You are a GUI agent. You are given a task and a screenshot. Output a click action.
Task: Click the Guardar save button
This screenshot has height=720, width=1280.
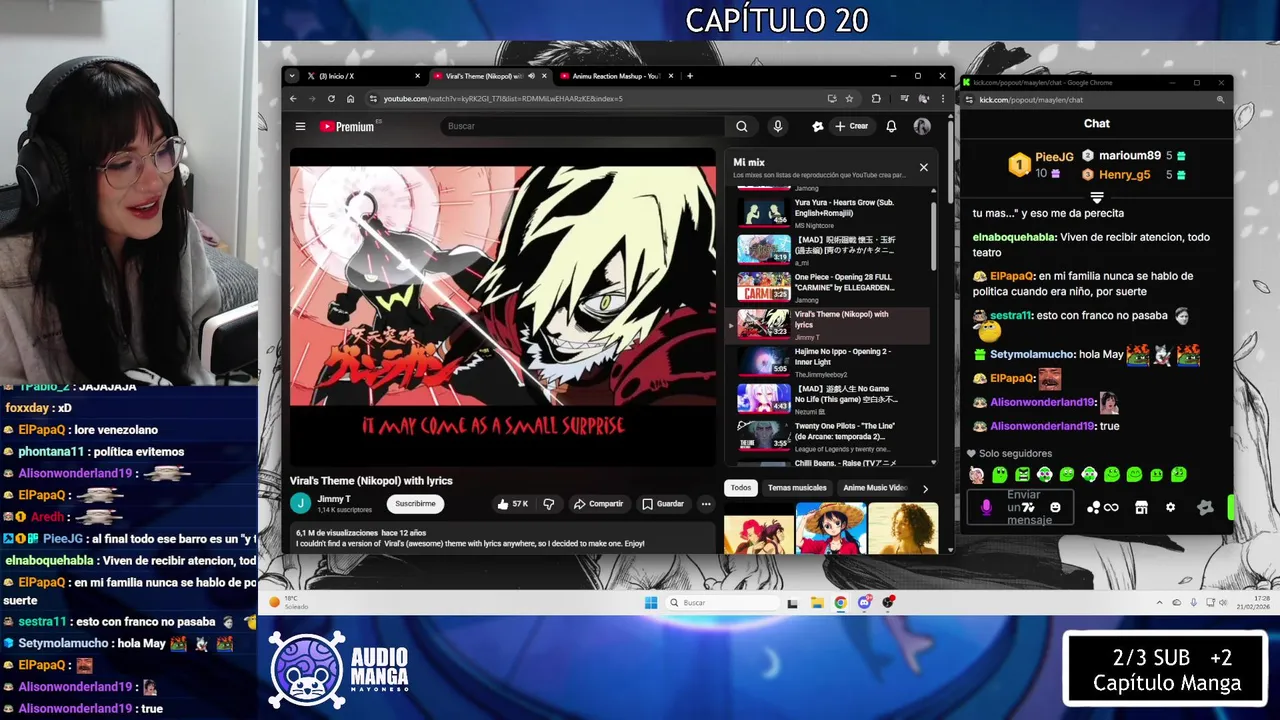coord(663,504)
